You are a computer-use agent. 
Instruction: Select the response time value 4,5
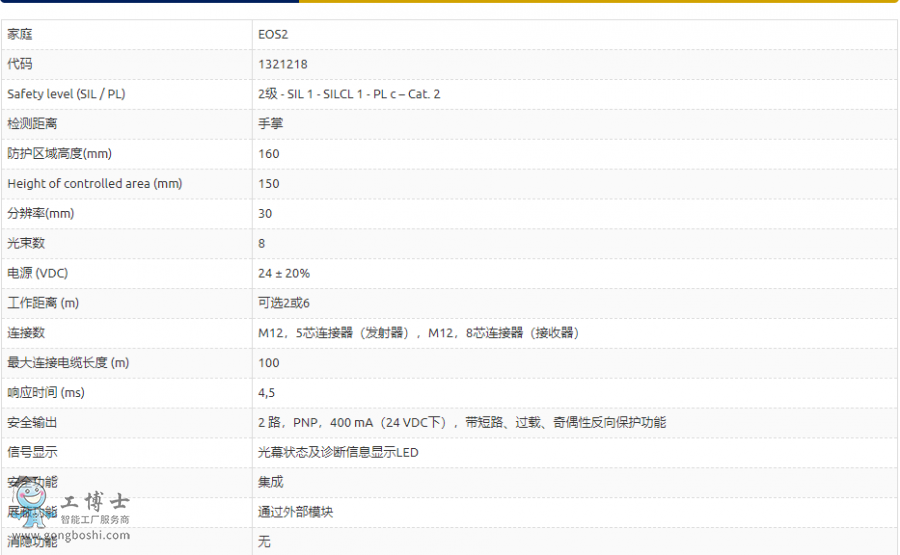tap(266, 393)
